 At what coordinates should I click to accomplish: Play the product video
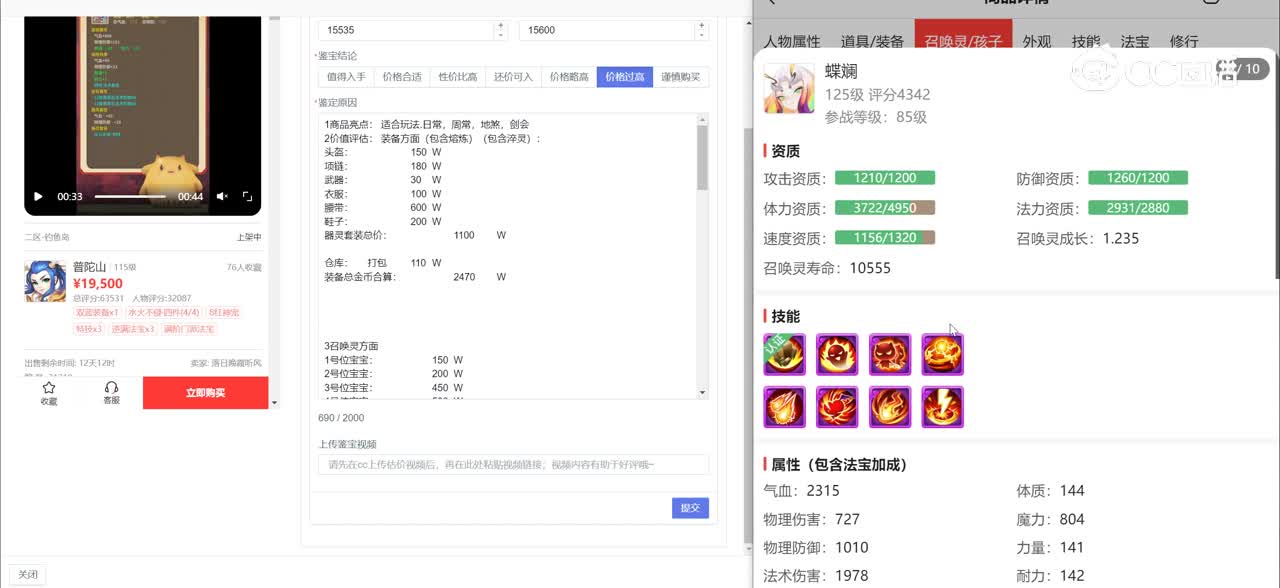pos(38,197)
